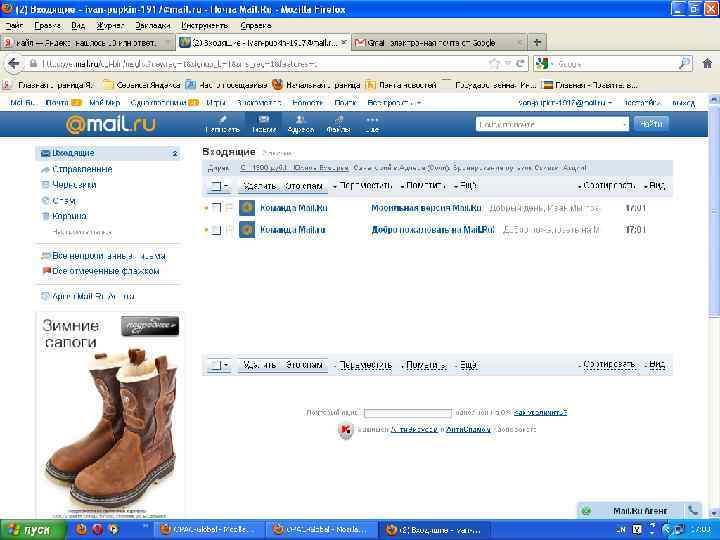
Task: Tick the select-all checkbox in top toolbar
Action: click(x=215, y=186)
